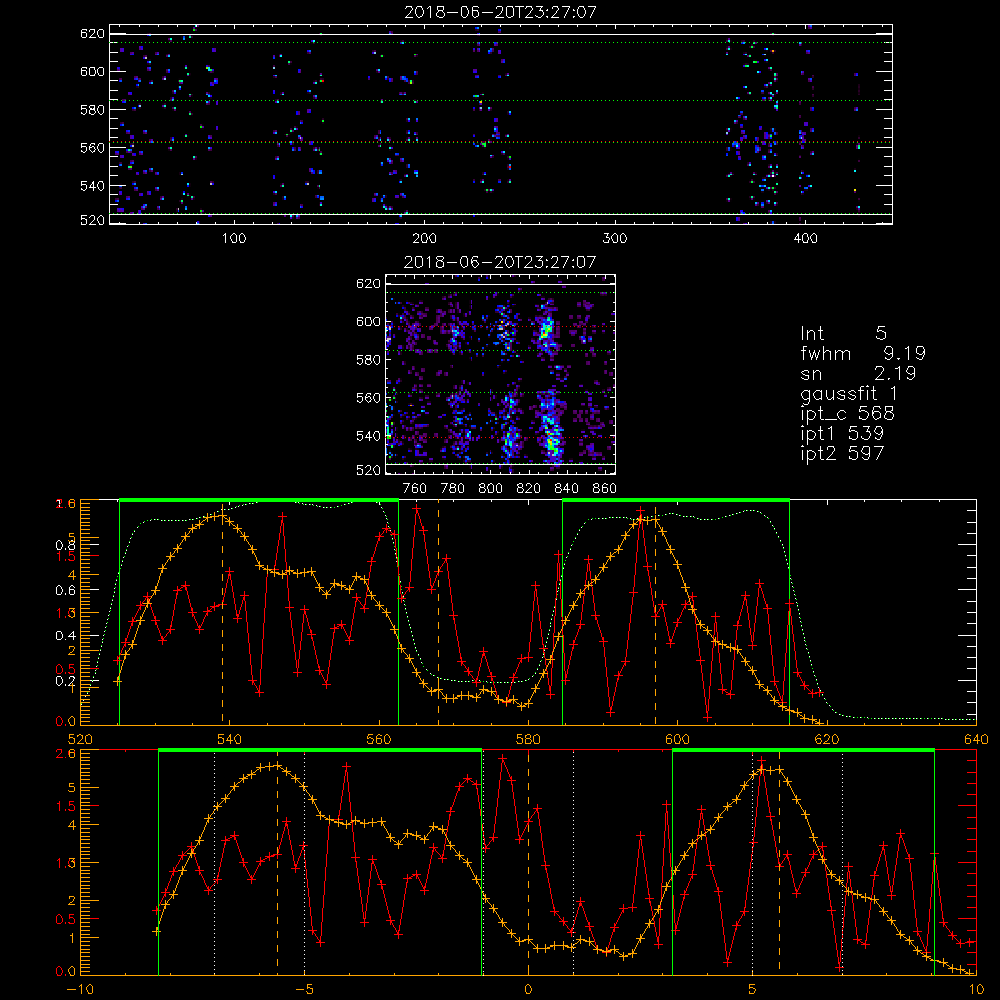Select the 'ipt2 597' entry
Viewport: 1000px width, 1000px height.
pyautogui.click(x=842, y=453)
